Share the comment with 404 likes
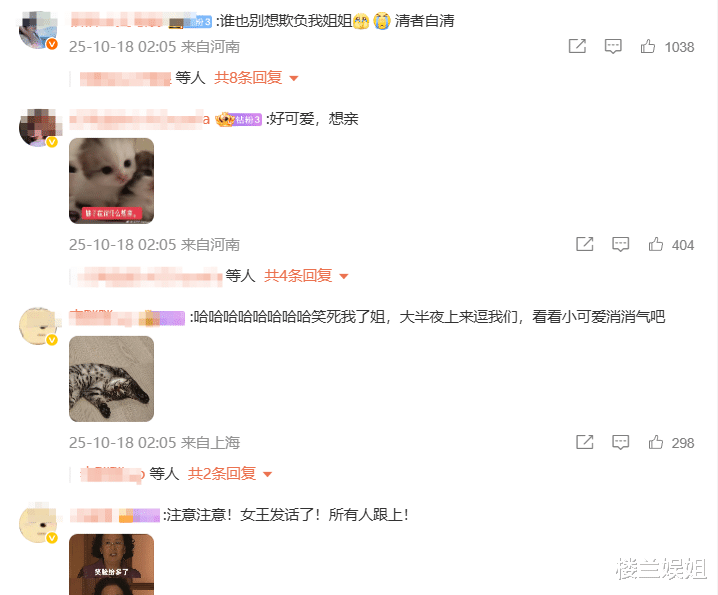Image resolution: width=718 pixels, height=595 pixels. coord(585,244)
